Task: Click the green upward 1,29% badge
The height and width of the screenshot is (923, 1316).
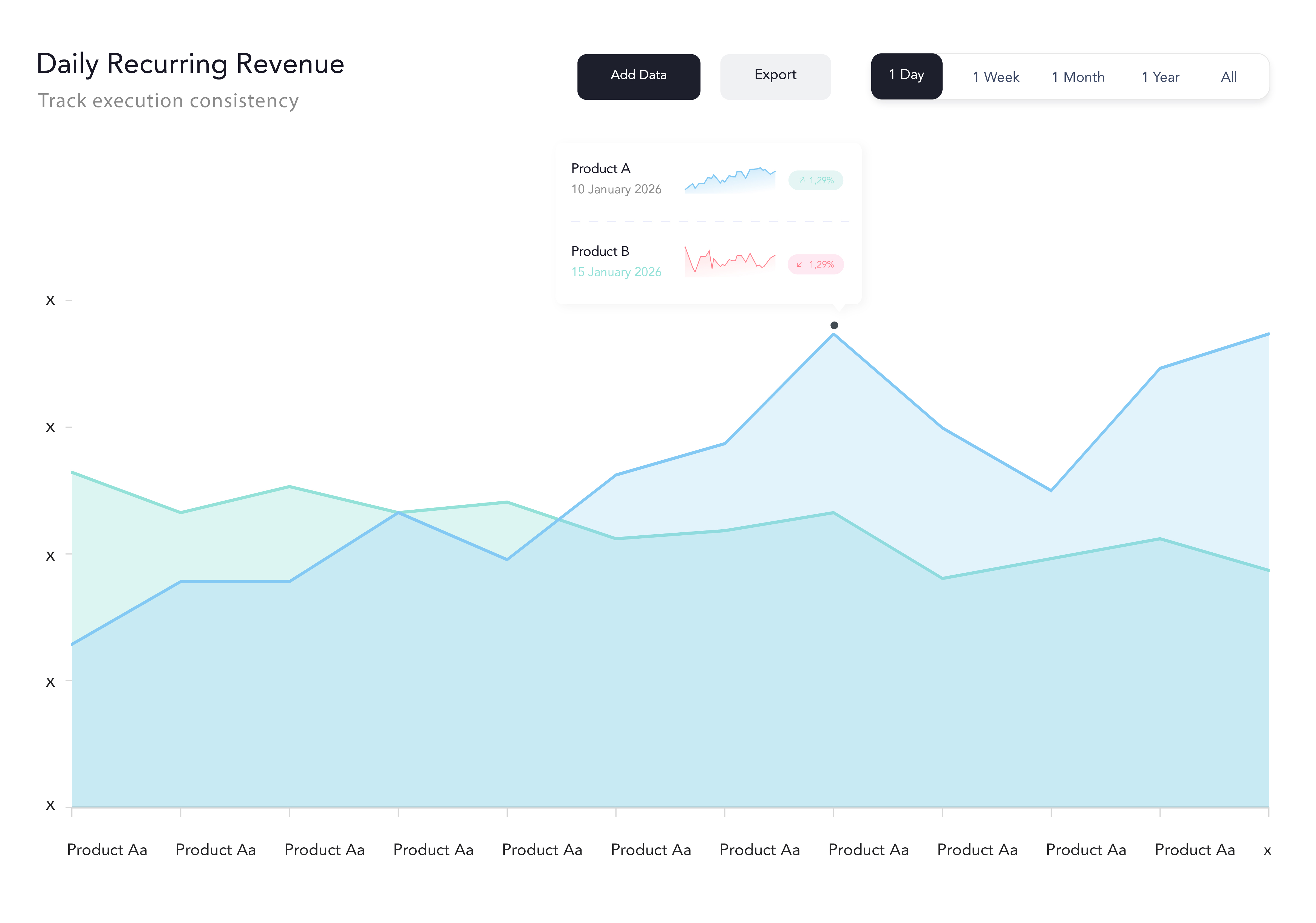Action: [x=816, y=180]
